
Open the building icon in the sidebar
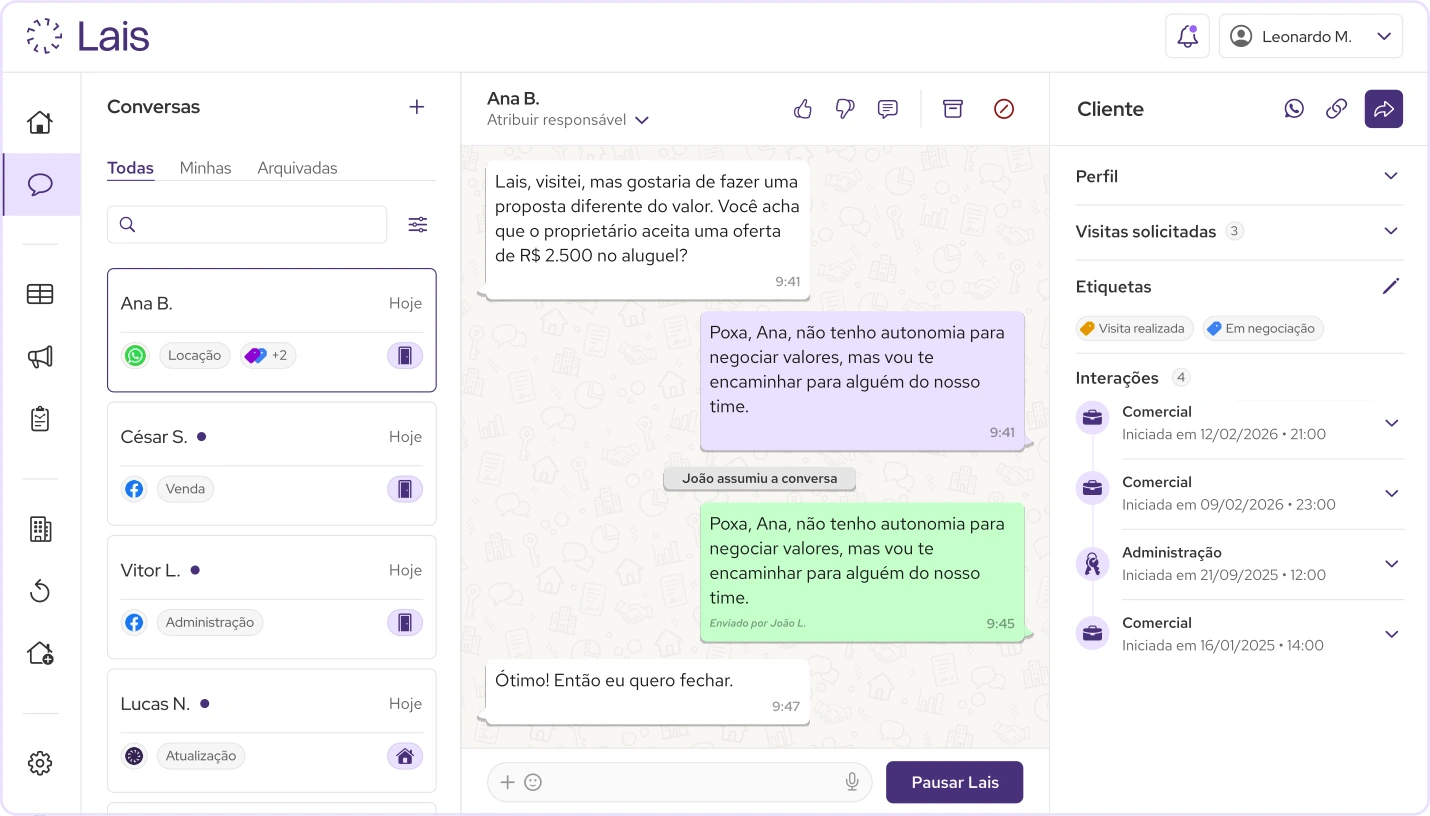click(x=40, y=529)
